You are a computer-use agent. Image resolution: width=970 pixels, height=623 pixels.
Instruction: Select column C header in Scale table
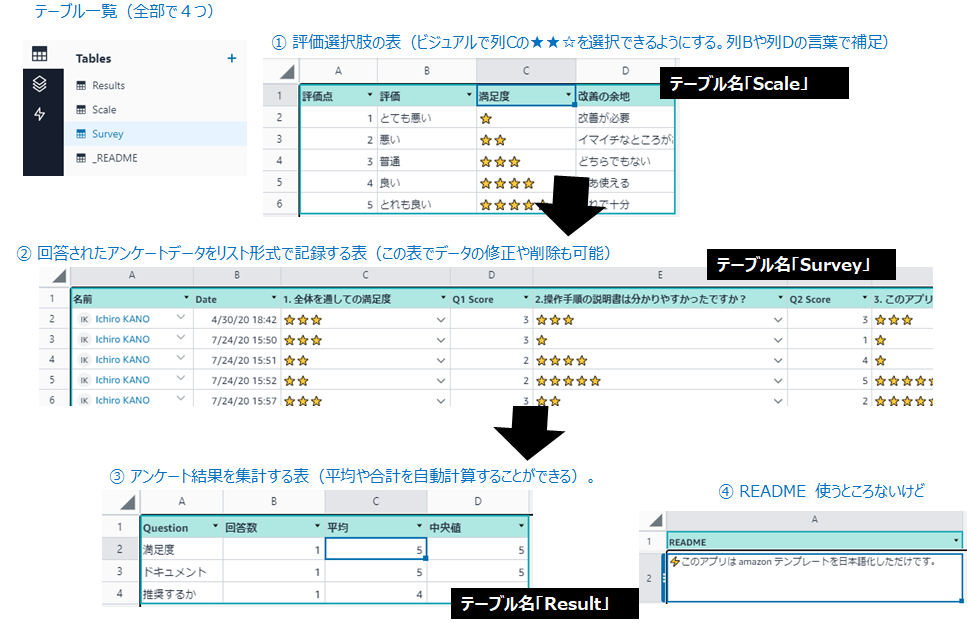pos(526,71)
